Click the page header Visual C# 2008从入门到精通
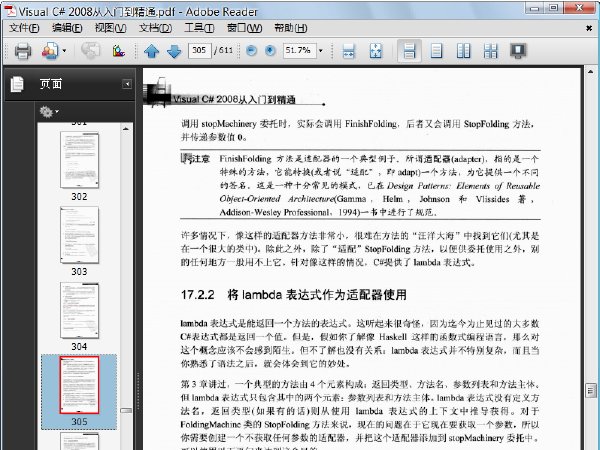The height and width of the screenshot is (450, 600). click(x=234, y=99)
